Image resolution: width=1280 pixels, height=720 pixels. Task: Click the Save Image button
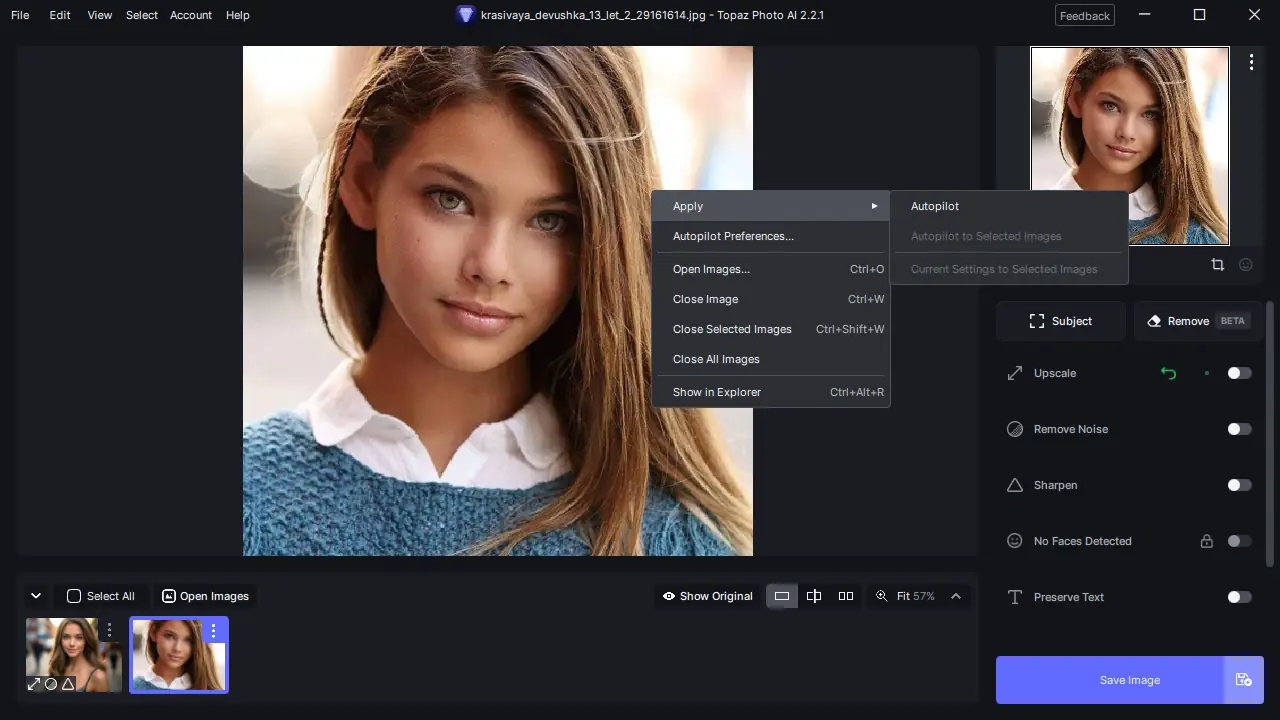[x=1110, y=680]
